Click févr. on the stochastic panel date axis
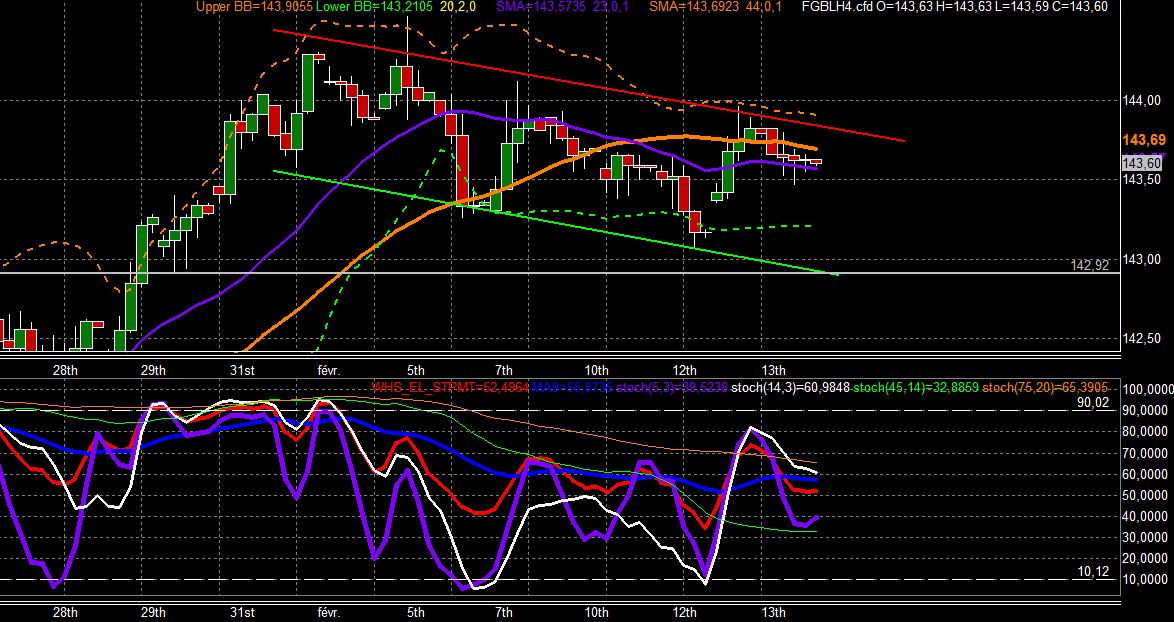1174x622 pixels. click(x=327, y=612)
